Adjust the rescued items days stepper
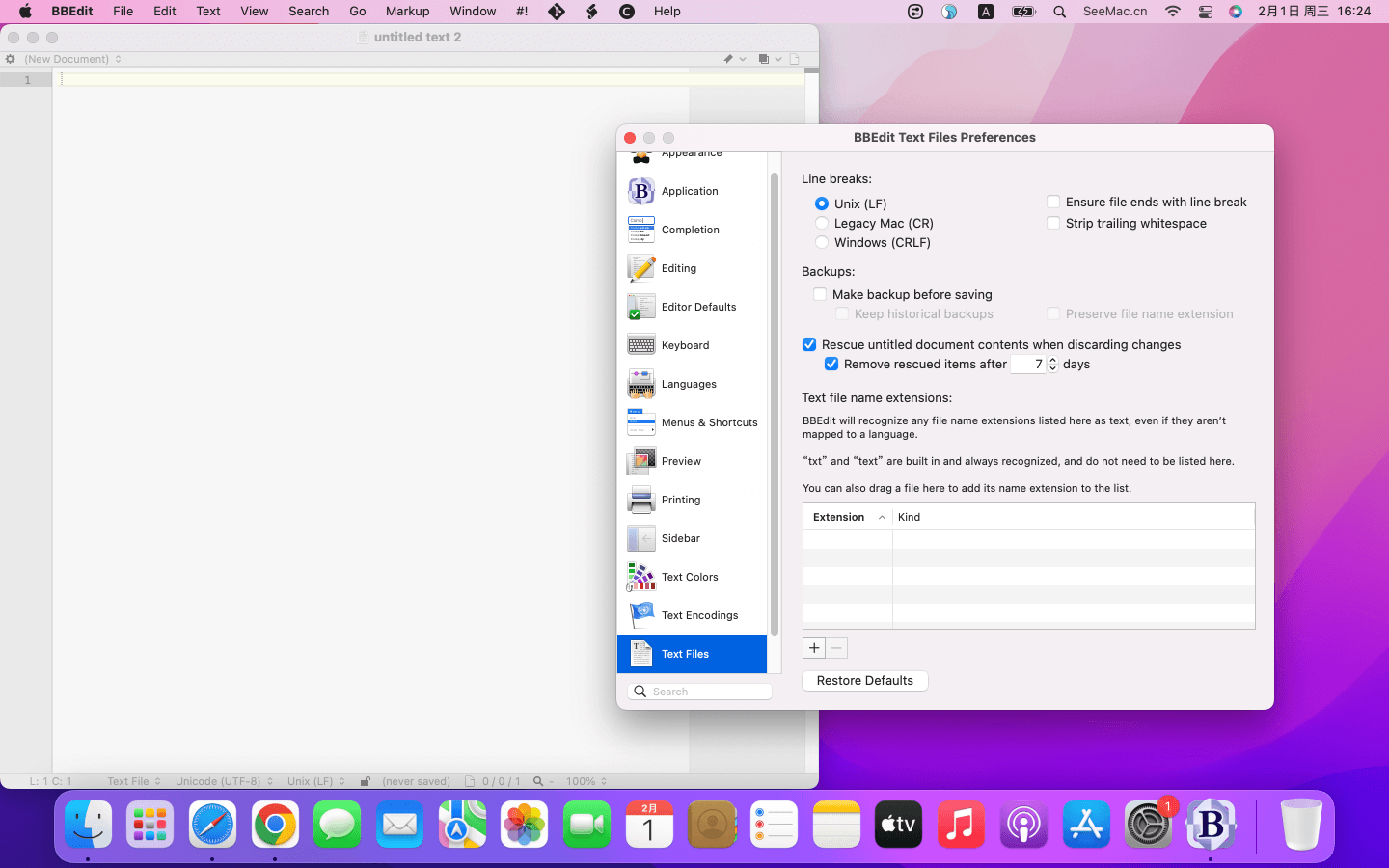 click(x=1052, y=364)
